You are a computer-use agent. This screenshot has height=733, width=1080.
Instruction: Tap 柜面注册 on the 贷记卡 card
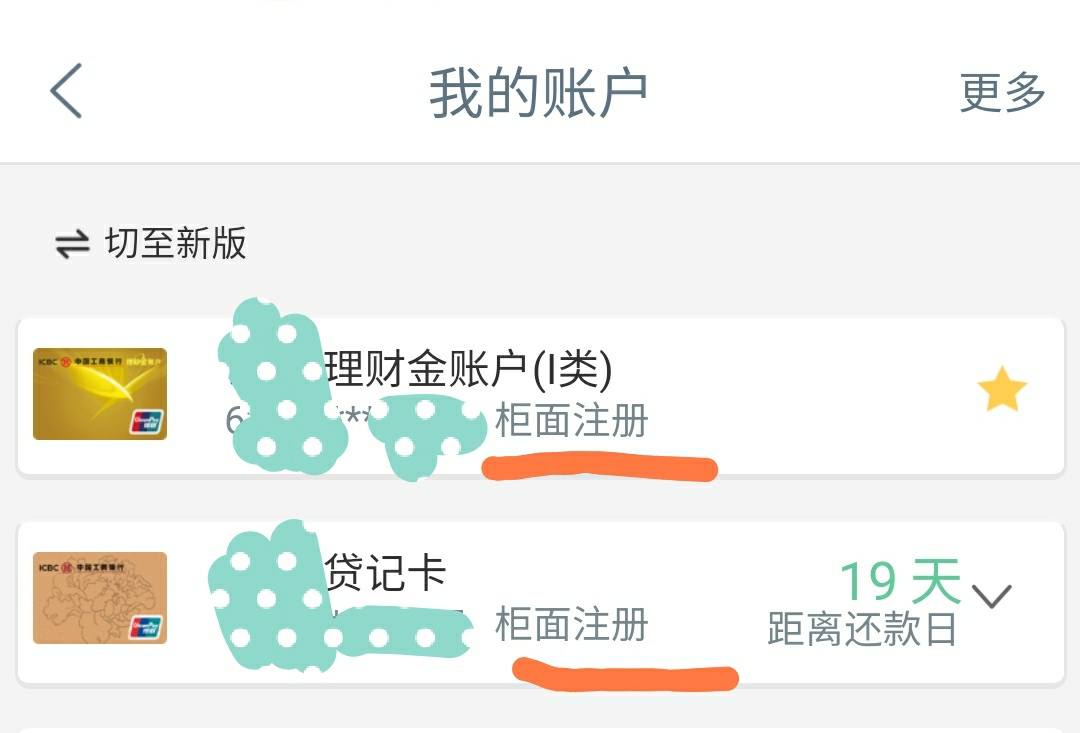coord(572,624)
